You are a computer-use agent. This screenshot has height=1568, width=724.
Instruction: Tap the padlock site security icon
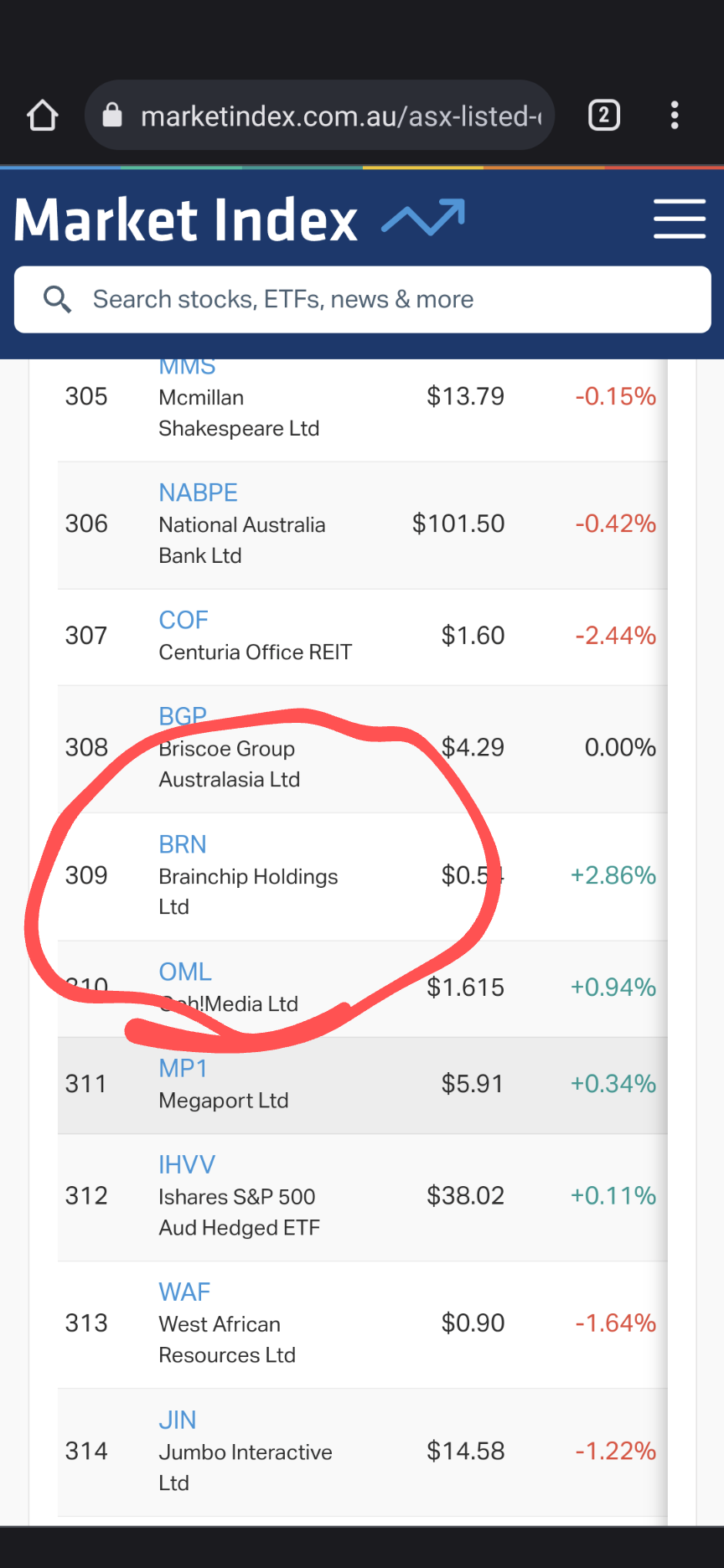coord(112,116)
